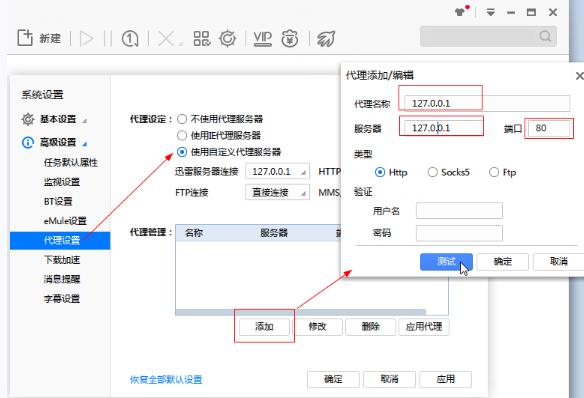This screenshot has height=398, width=584.
Task: Open the main menu dropdown triangle icon
Action: point(491,12)
